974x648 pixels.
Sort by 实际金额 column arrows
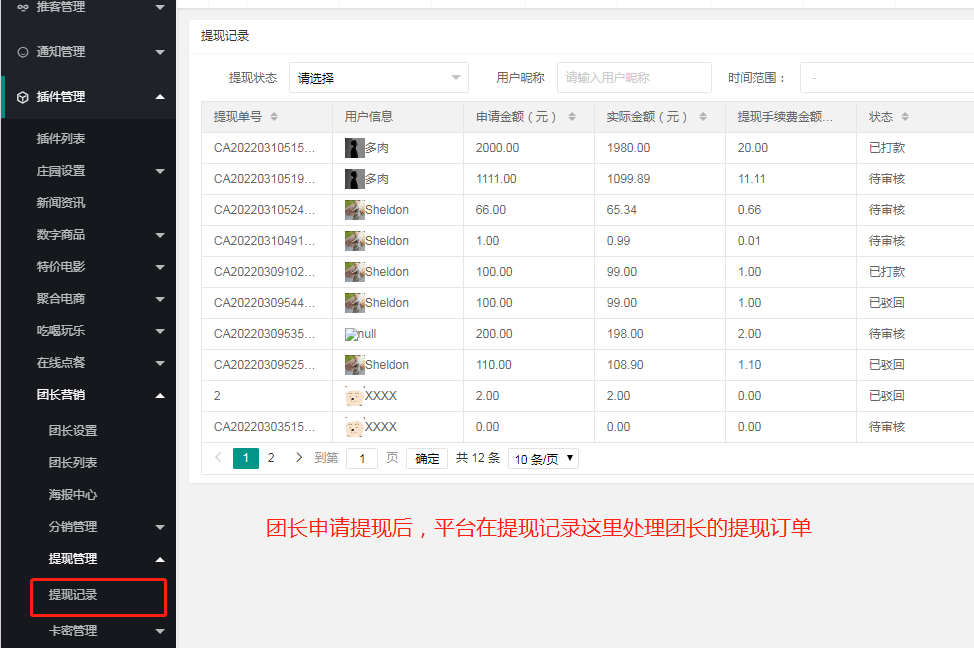703,117
